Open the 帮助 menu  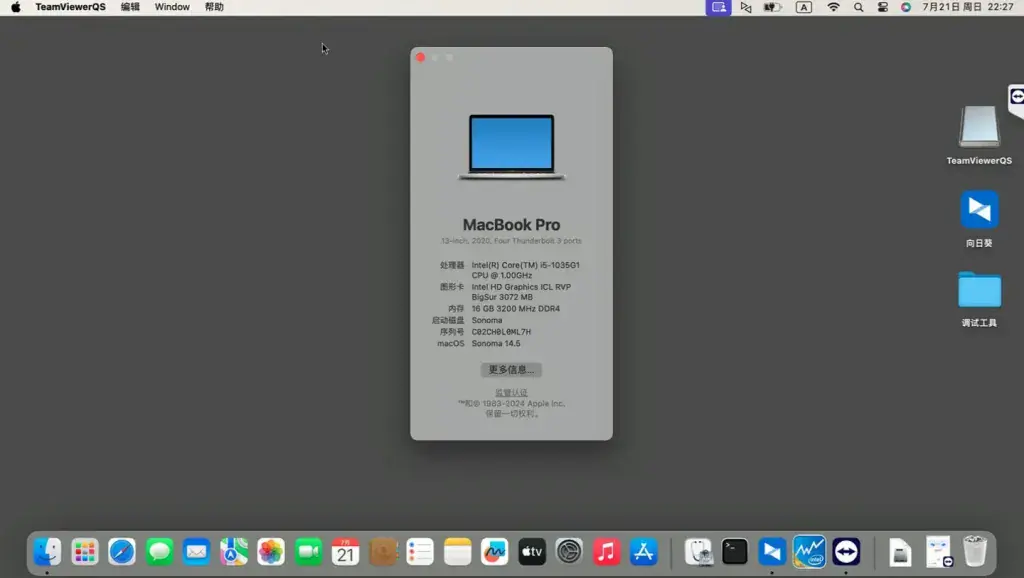pos(214,7)
